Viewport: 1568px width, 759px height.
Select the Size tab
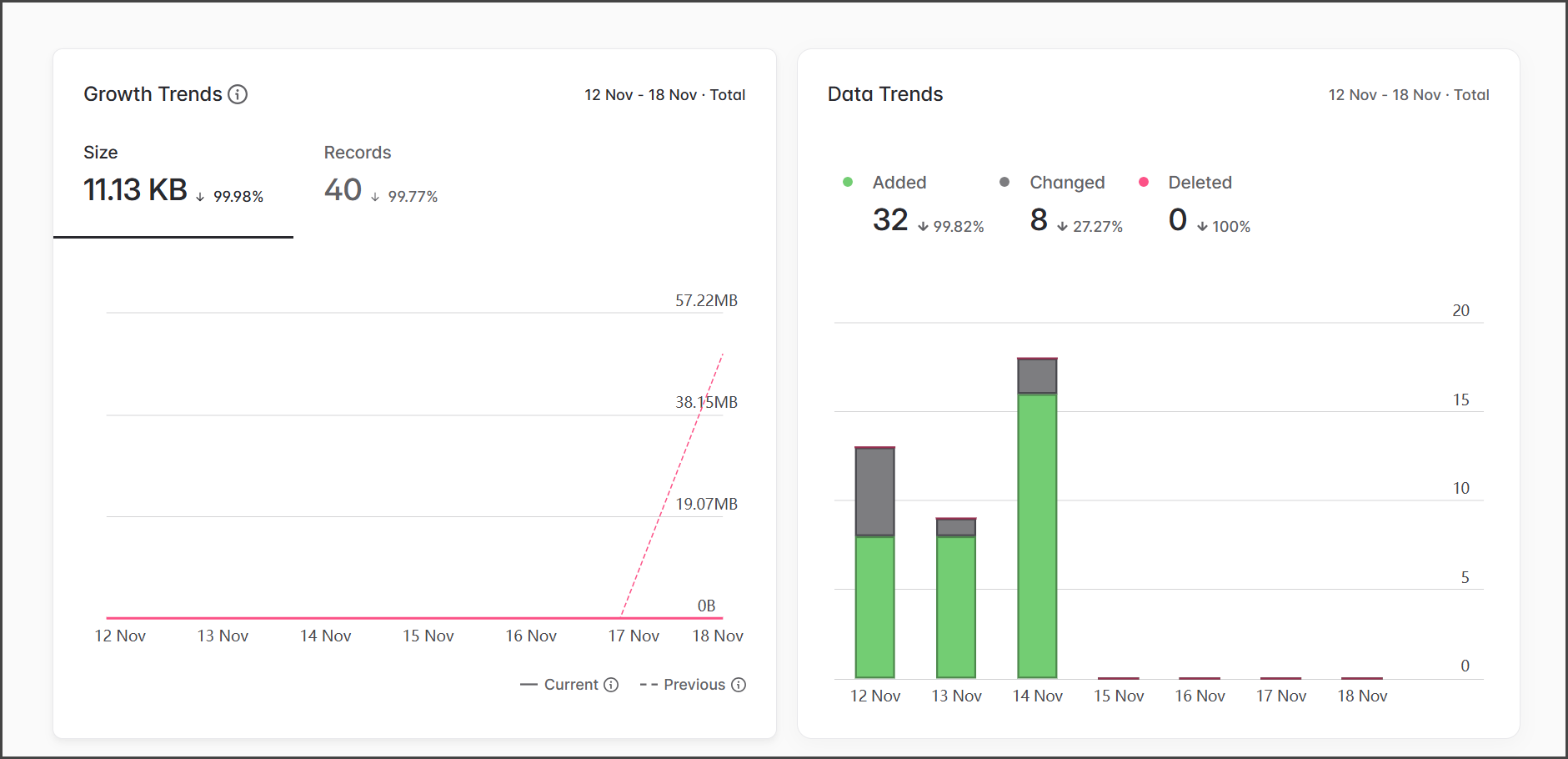tap(173, 177)
